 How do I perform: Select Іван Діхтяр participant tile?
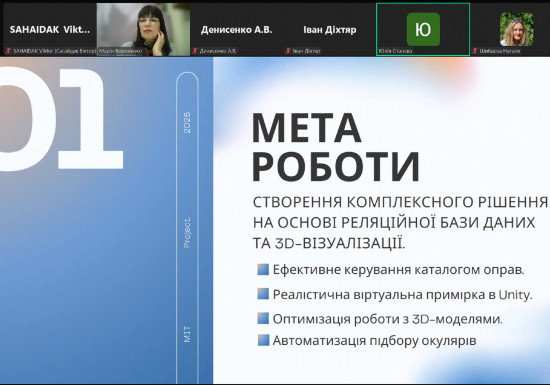pos(330,29)
